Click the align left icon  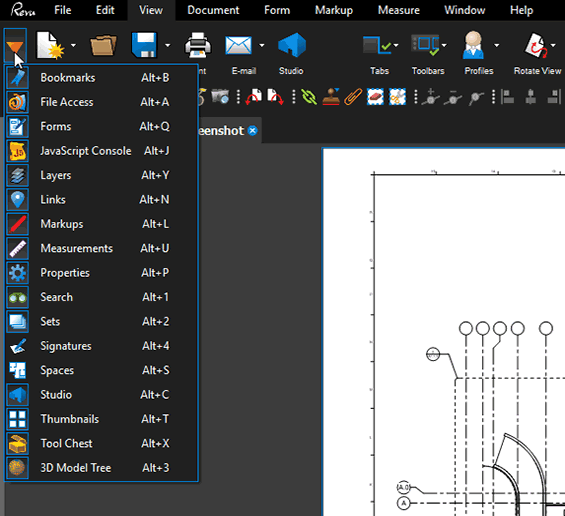point(508,97)
